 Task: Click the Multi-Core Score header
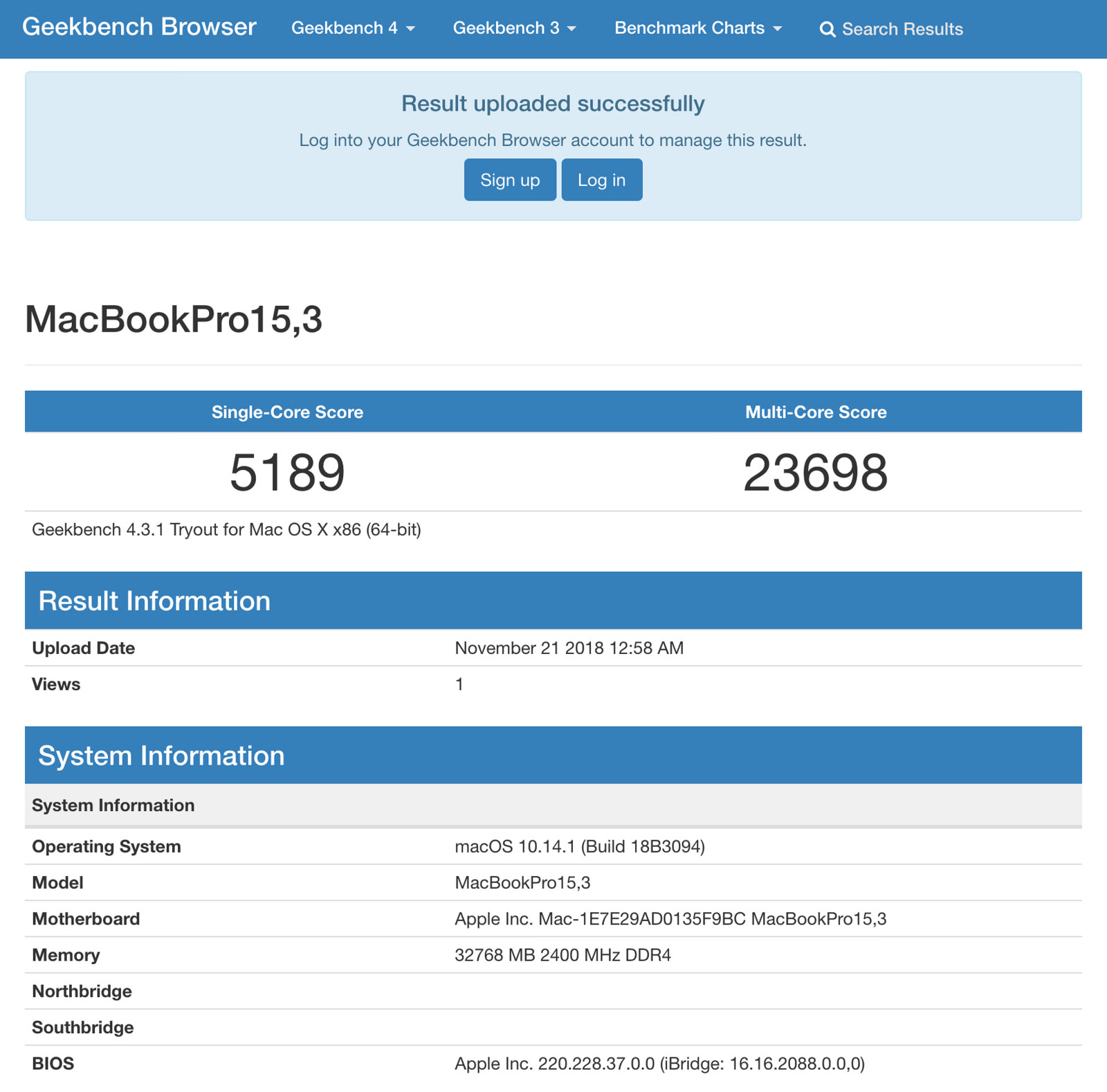[x=816, y=412]
